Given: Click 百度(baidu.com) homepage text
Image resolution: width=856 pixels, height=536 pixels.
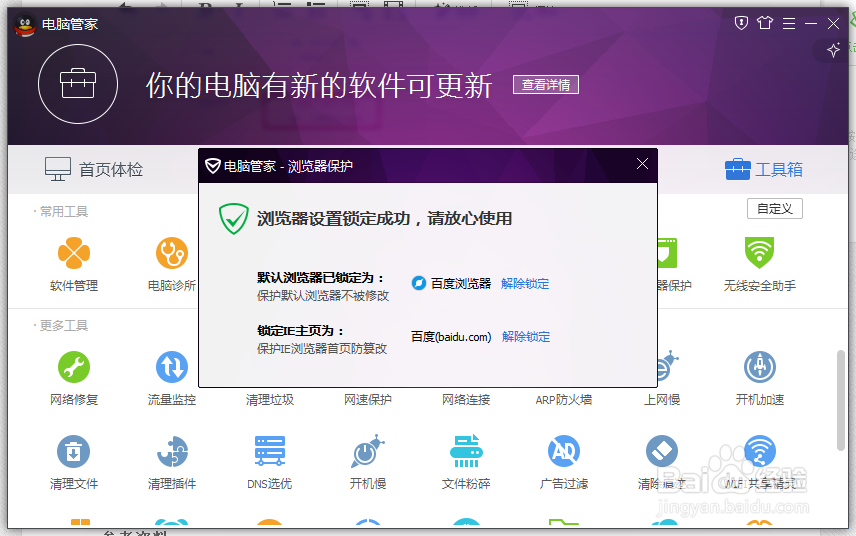Looking at the screenshot, I should pyautogui.click(x=451, y=337).
